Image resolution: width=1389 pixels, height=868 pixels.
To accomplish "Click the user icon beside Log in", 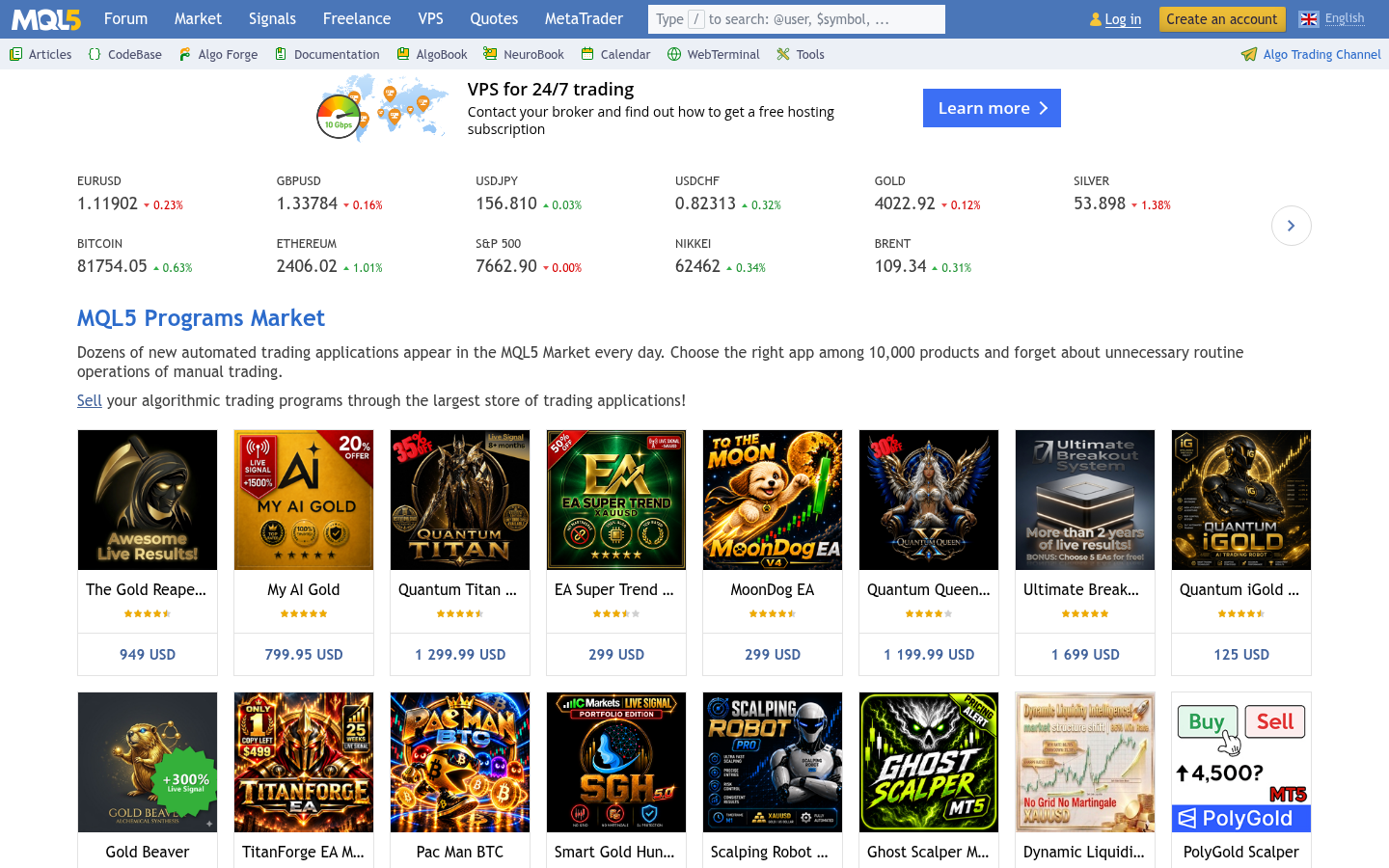I will (x=1095, y=19).
